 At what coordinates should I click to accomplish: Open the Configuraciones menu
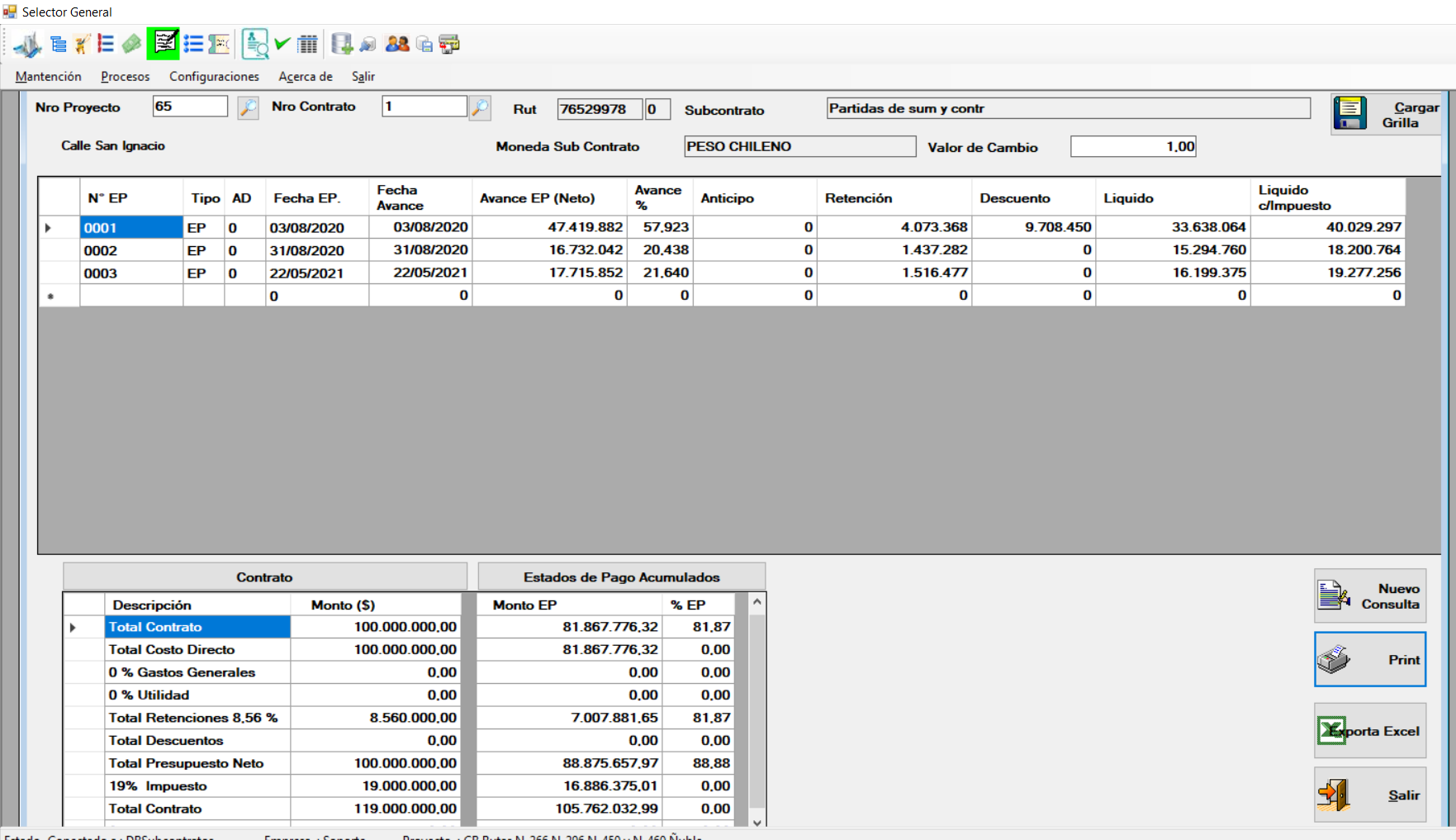[214, 76]
